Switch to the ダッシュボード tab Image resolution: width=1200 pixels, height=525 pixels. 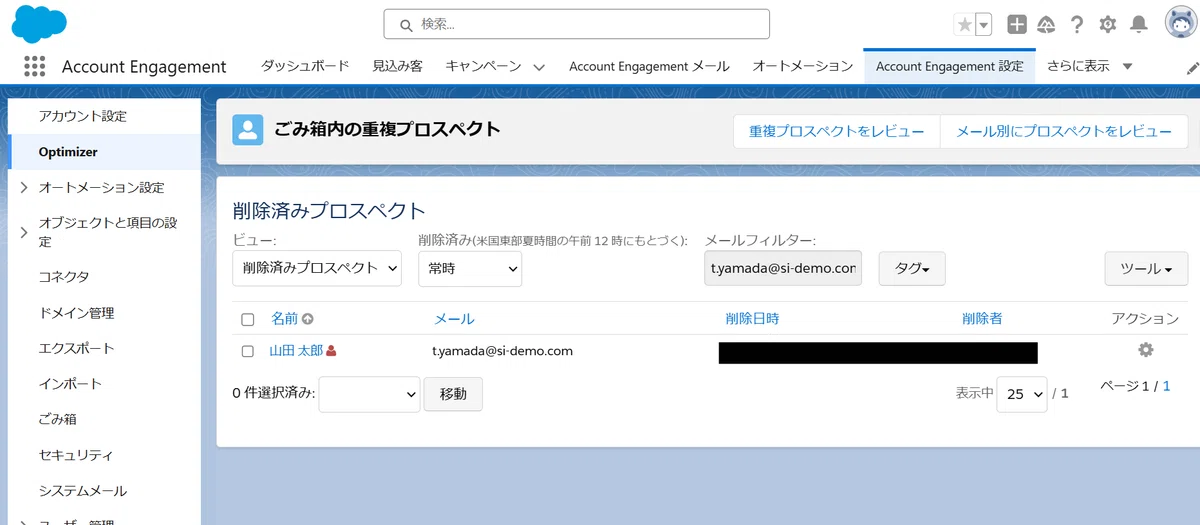pos(305,66)
